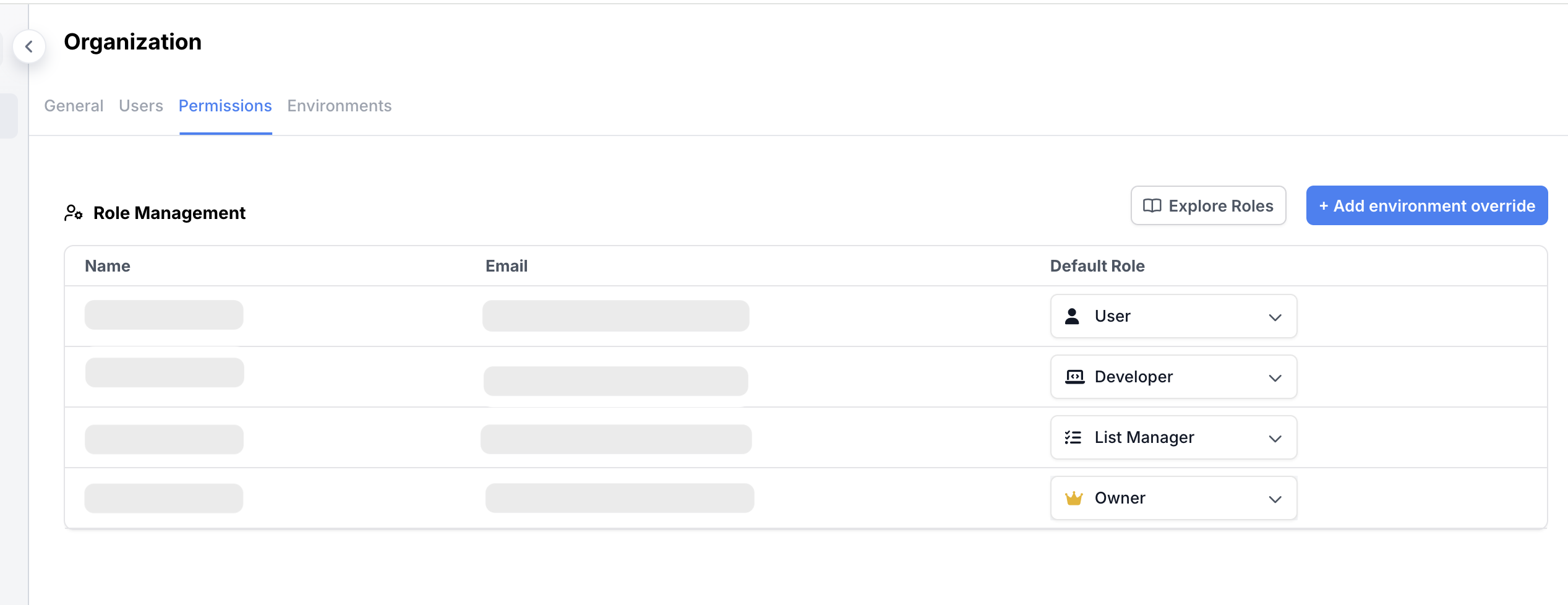1568x605 pixels.
Task: Click the Developer laptop icon
Action: 1074,376
